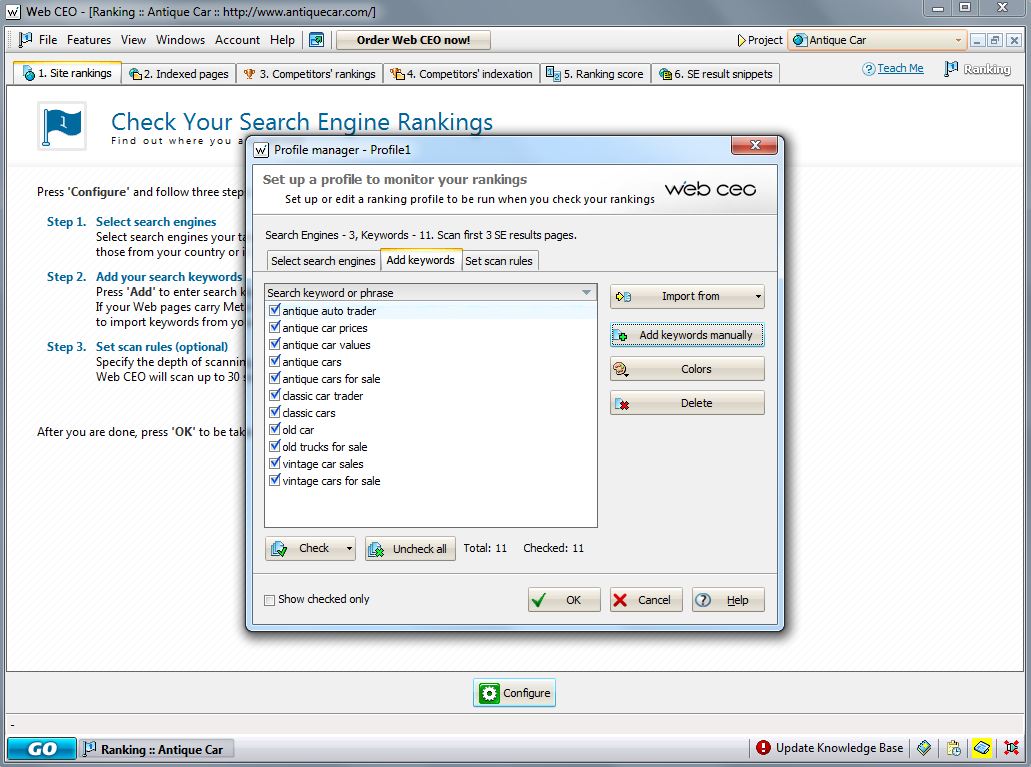
Task: Click the dialog Help button
Action: (x=728, y=600)
